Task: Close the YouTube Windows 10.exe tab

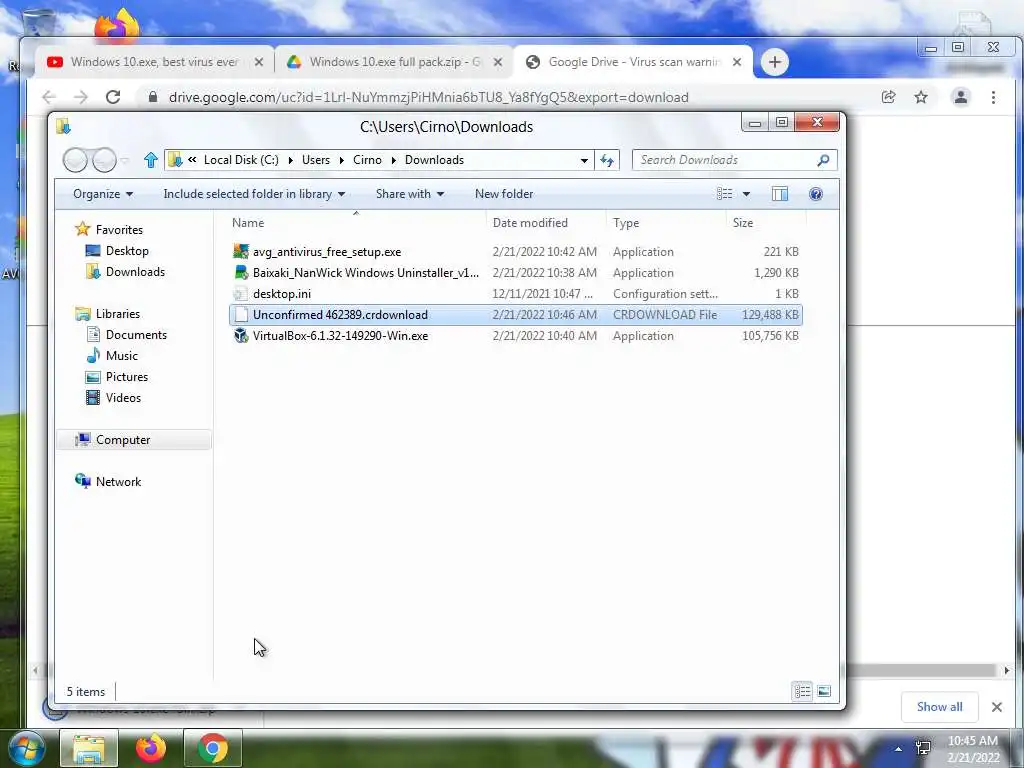Action: pos(259,62)
